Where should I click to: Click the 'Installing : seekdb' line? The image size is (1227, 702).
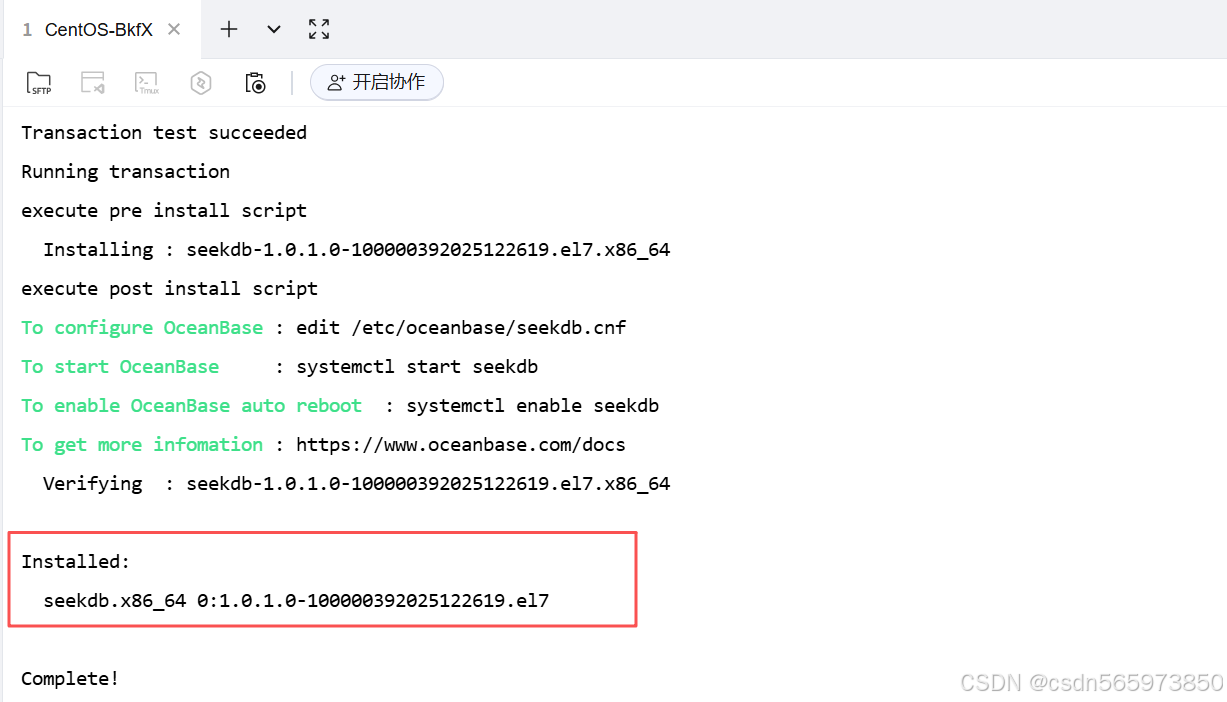point(356,249)
